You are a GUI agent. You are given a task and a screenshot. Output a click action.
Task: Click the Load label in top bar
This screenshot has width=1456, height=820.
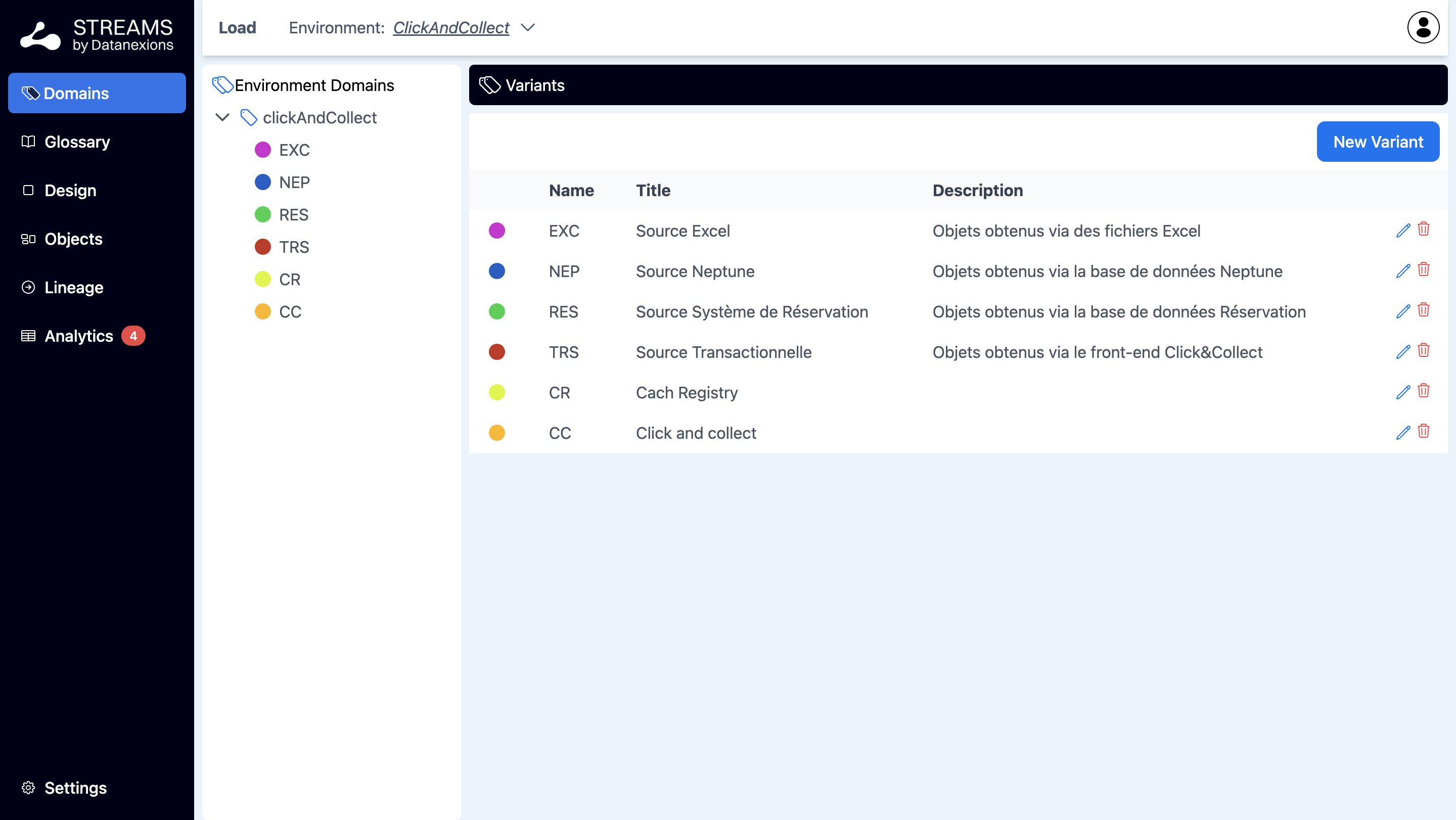[x=237, y=27]
